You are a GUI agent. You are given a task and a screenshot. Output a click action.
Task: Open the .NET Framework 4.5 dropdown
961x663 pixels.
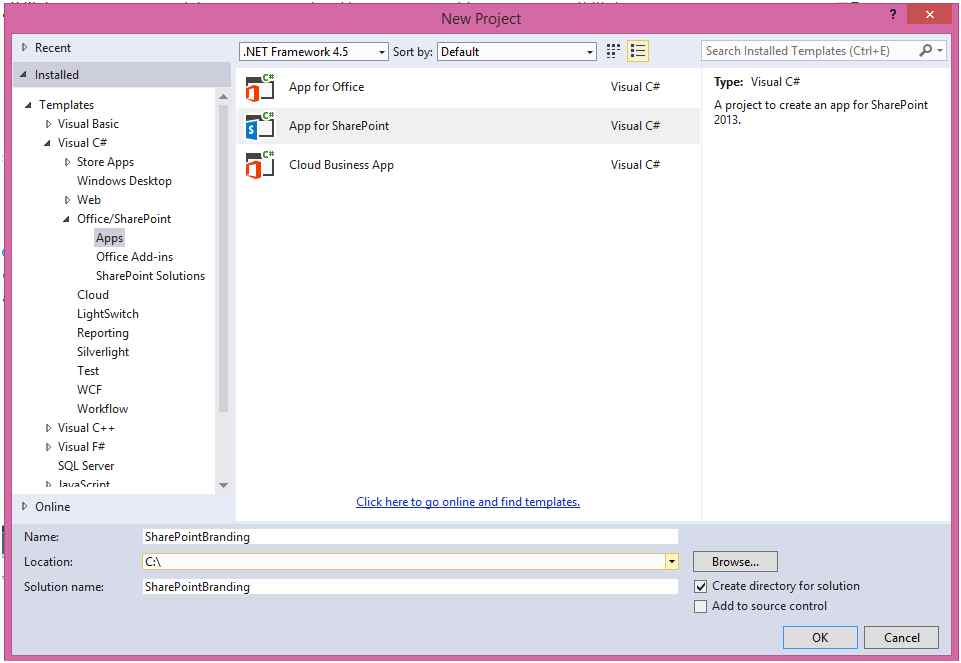pos(314,51)
